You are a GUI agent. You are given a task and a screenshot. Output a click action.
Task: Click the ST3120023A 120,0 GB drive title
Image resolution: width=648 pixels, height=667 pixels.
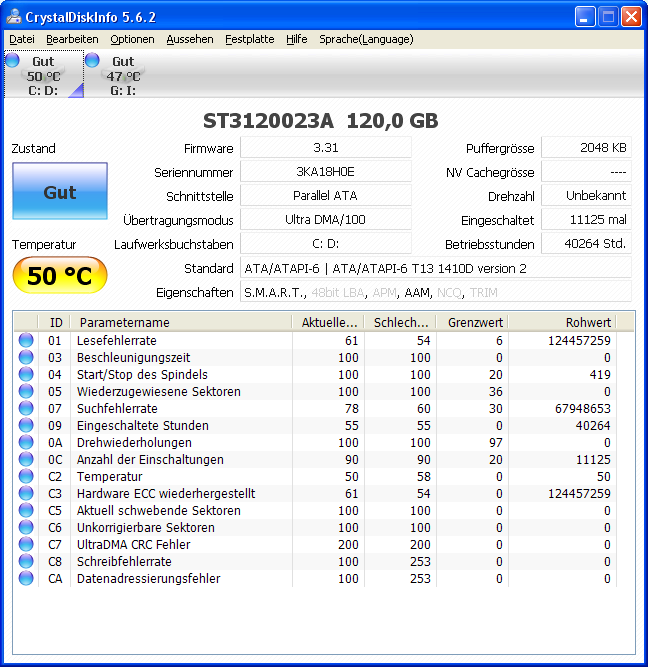point(321,121)
